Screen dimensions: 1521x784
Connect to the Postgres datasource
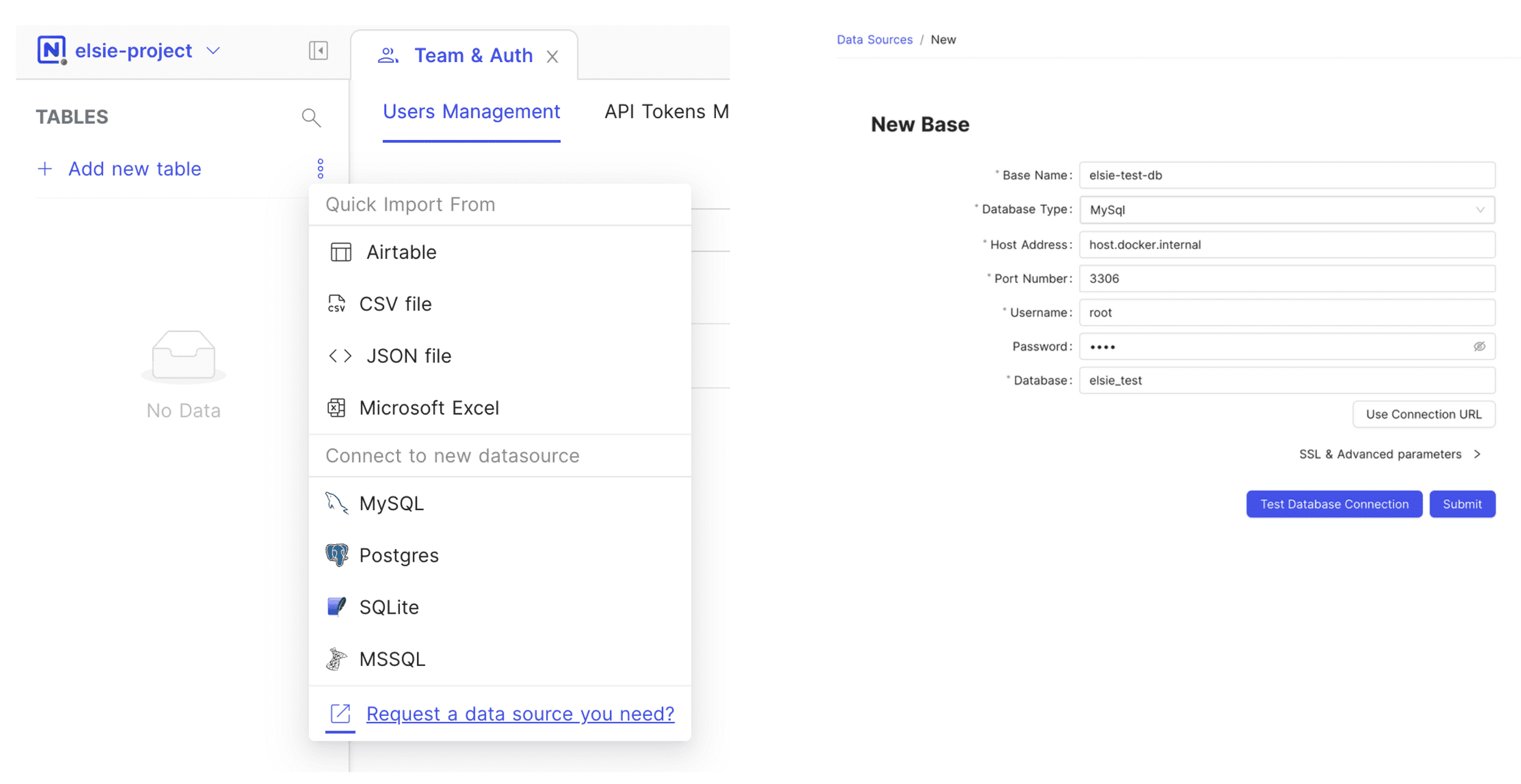398,555
